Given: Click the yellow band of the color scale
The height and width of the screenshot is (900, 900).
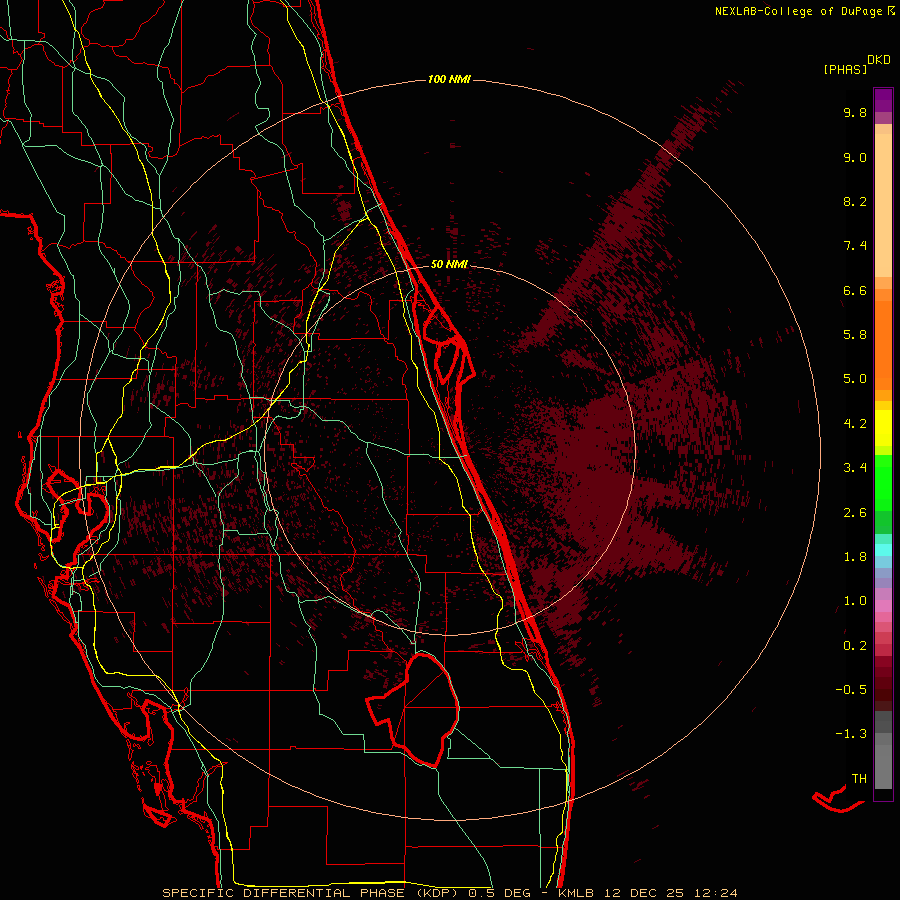Looking at the screenshot, I should point(883,428).
